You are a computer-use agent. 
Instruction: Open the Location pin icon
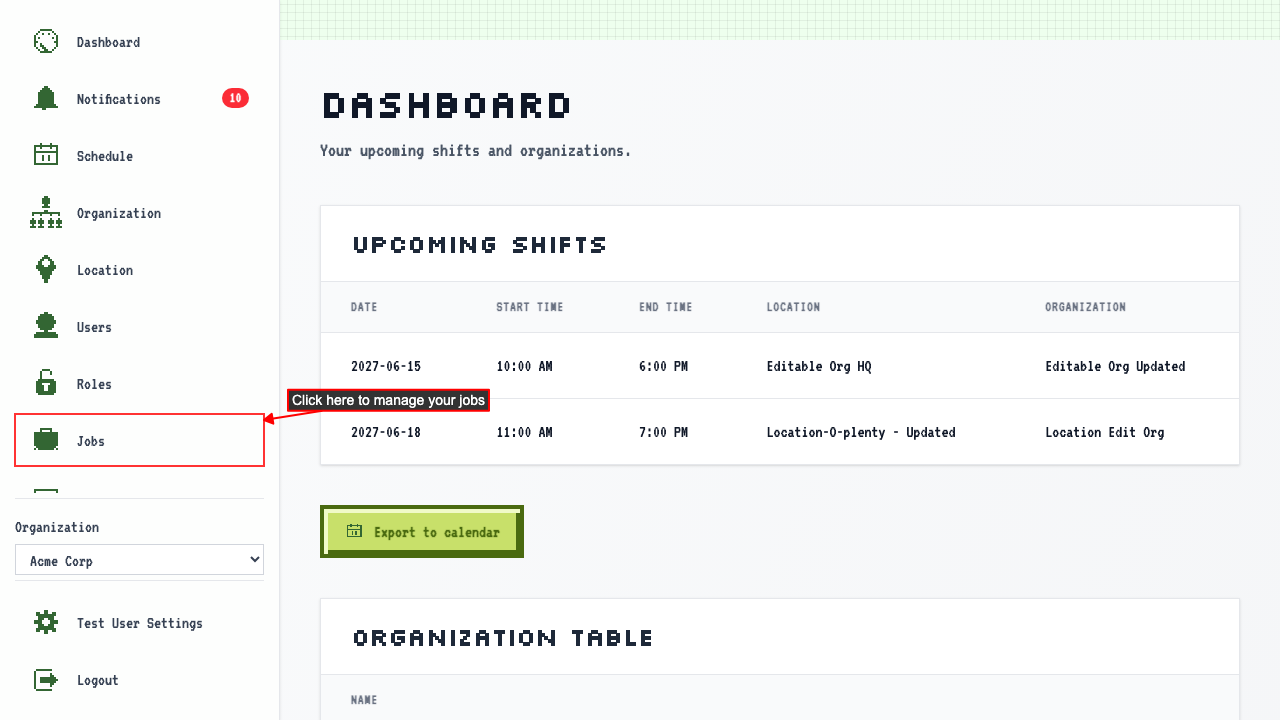pyautogui.click(x=46, y=270)
